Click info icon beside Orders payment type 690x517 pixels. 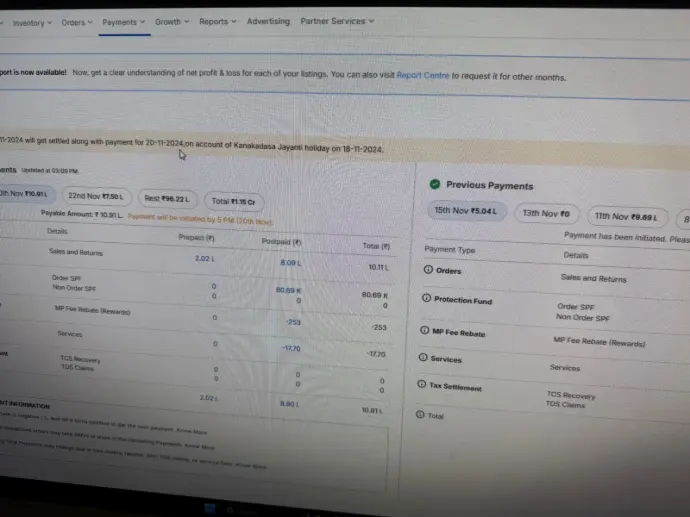(x=428, y=270)
